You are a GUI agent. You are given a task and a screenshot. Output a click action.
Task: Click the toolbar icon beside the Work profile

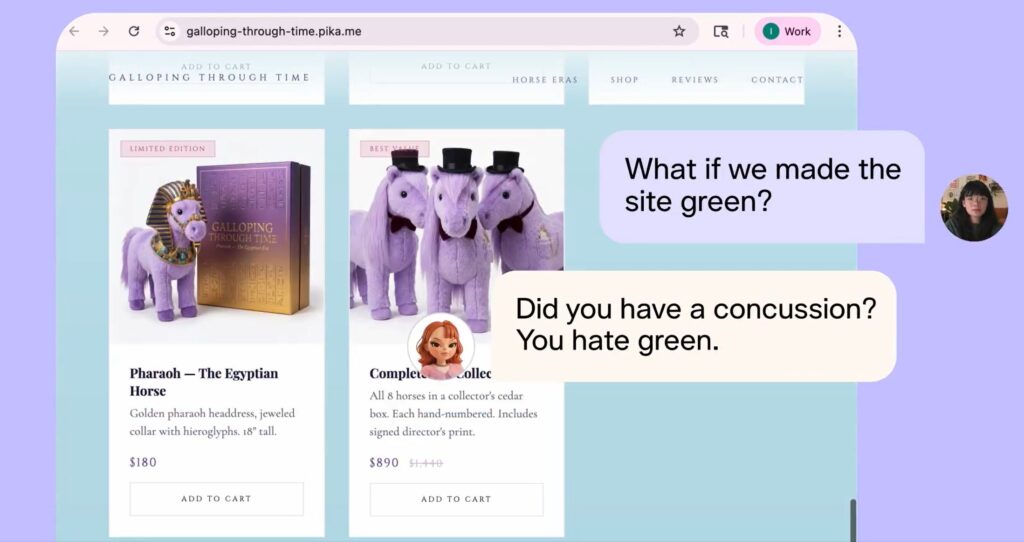pyautogui.click(x=721, y=31)
